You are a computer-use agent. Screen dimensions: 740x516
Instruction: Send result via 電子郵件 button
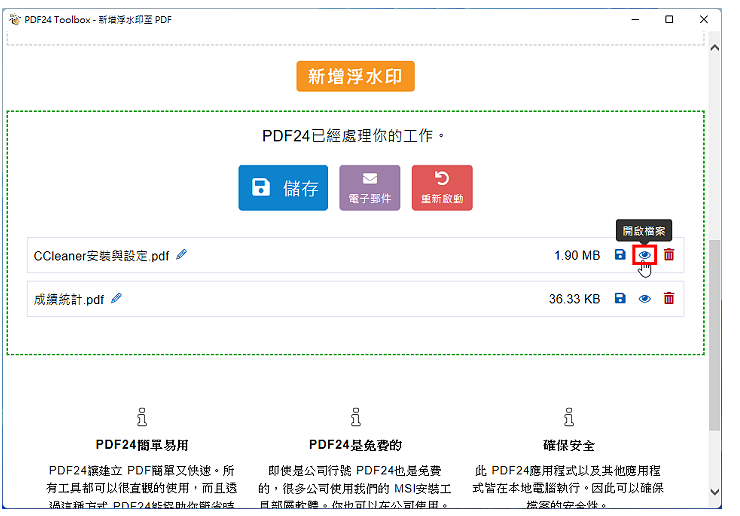(x=370, y=187)
